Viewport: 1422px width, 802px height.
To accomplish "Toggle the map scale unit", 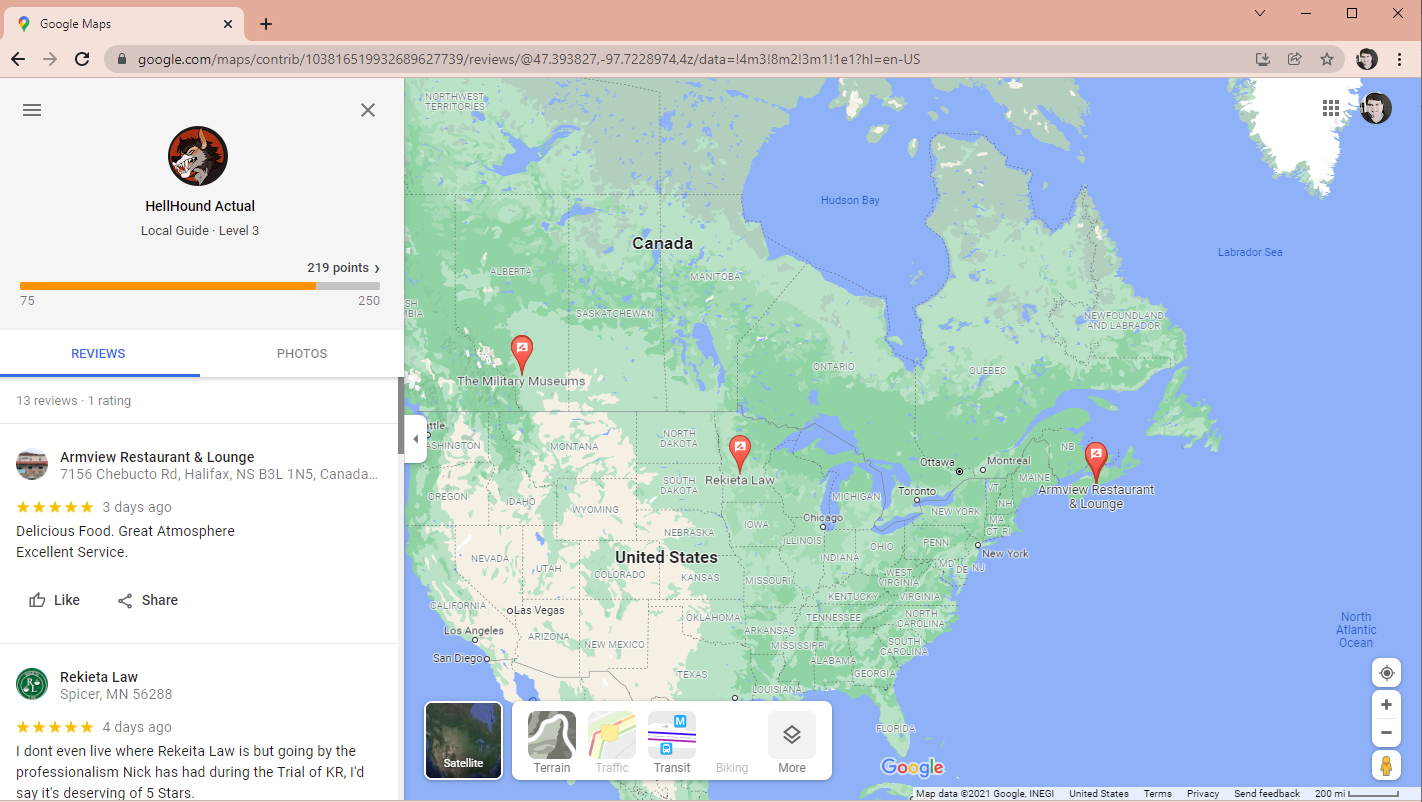I will click(1357, 794).
